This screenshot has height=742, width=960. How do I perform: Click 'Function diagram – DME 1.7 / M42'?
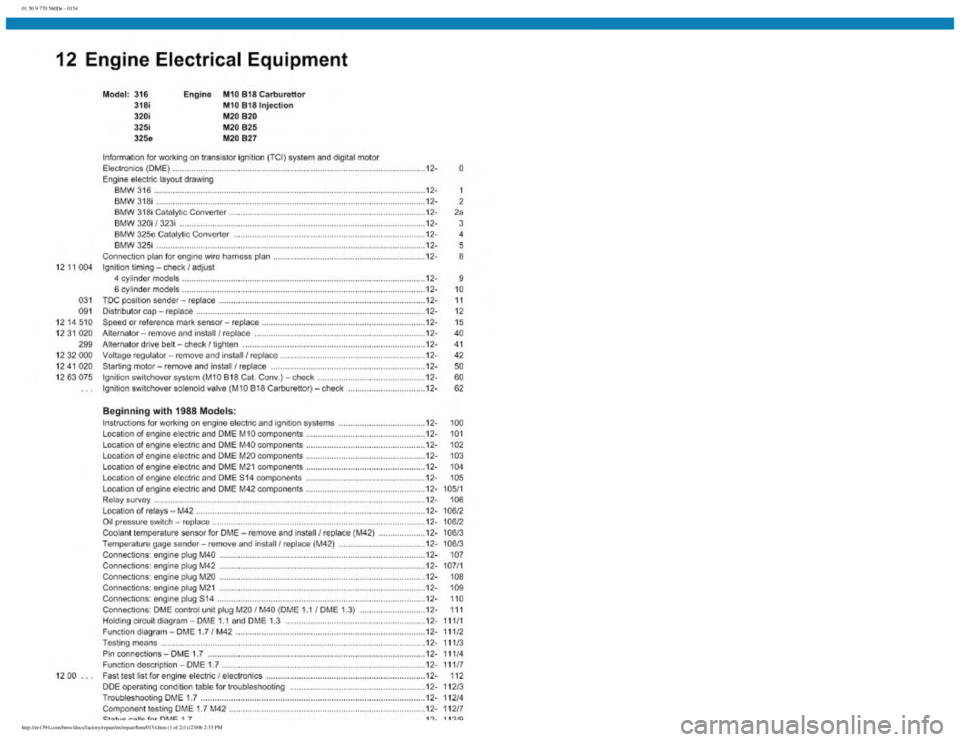coord(283,632)
